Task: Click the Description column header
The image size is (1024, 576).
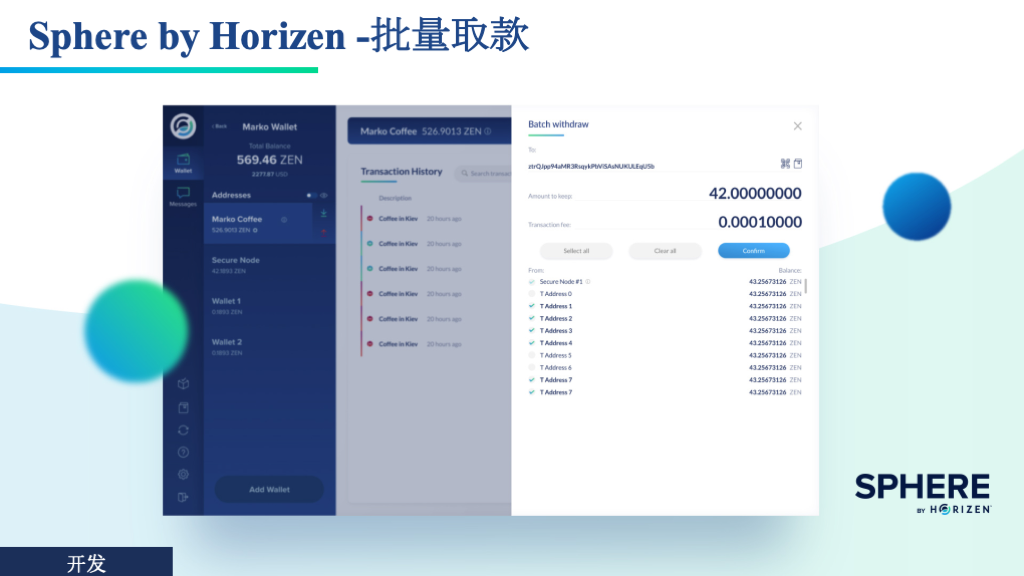Action: [x=395, y=199]
